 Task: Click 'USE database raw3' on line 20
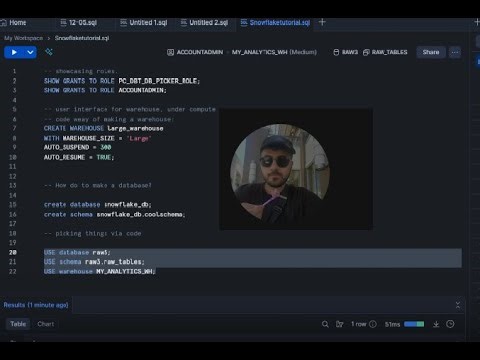click(77, 252)
